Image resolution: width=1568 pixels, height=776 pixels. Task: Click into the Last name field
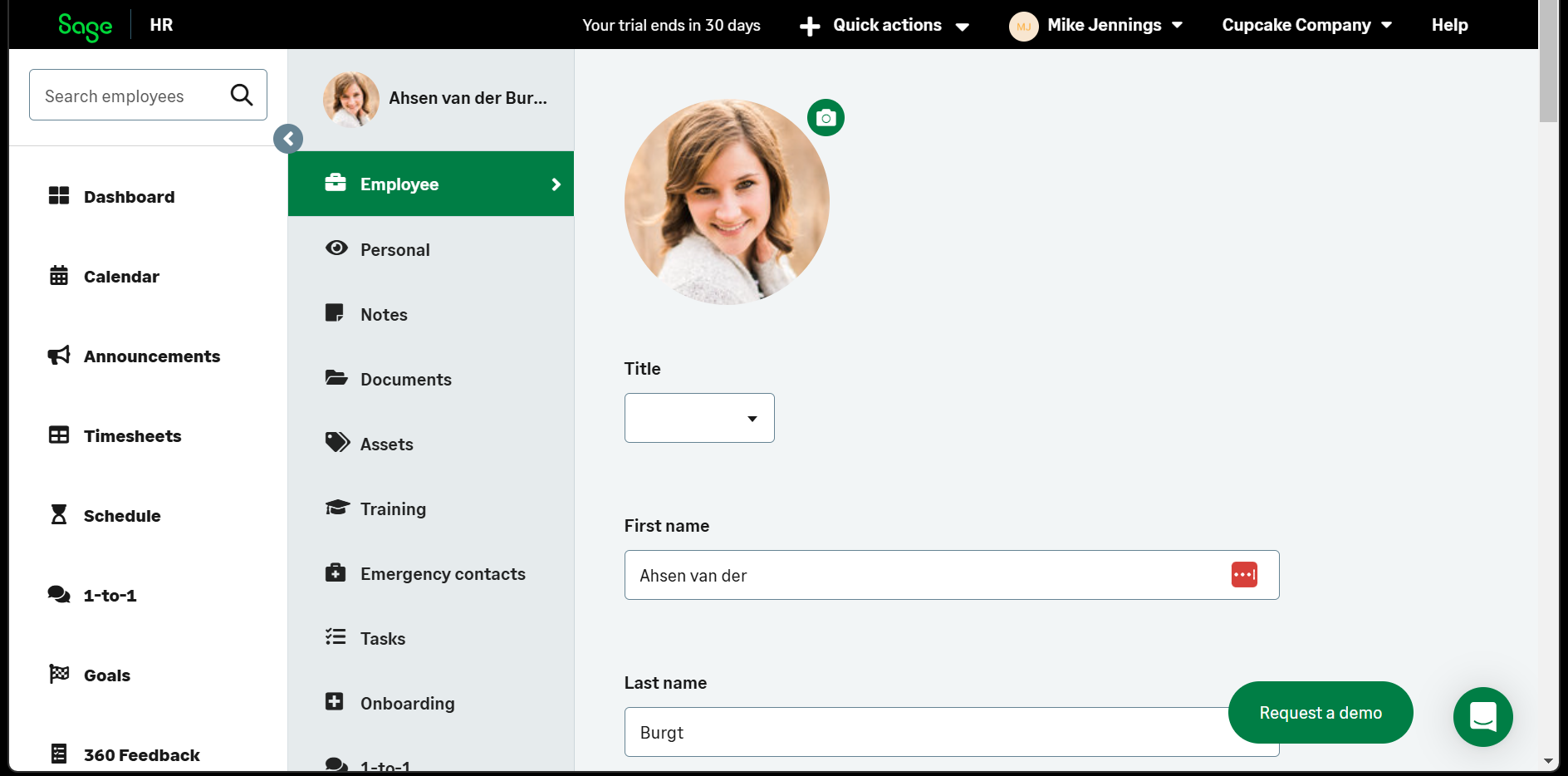click(x=952, y=732)
